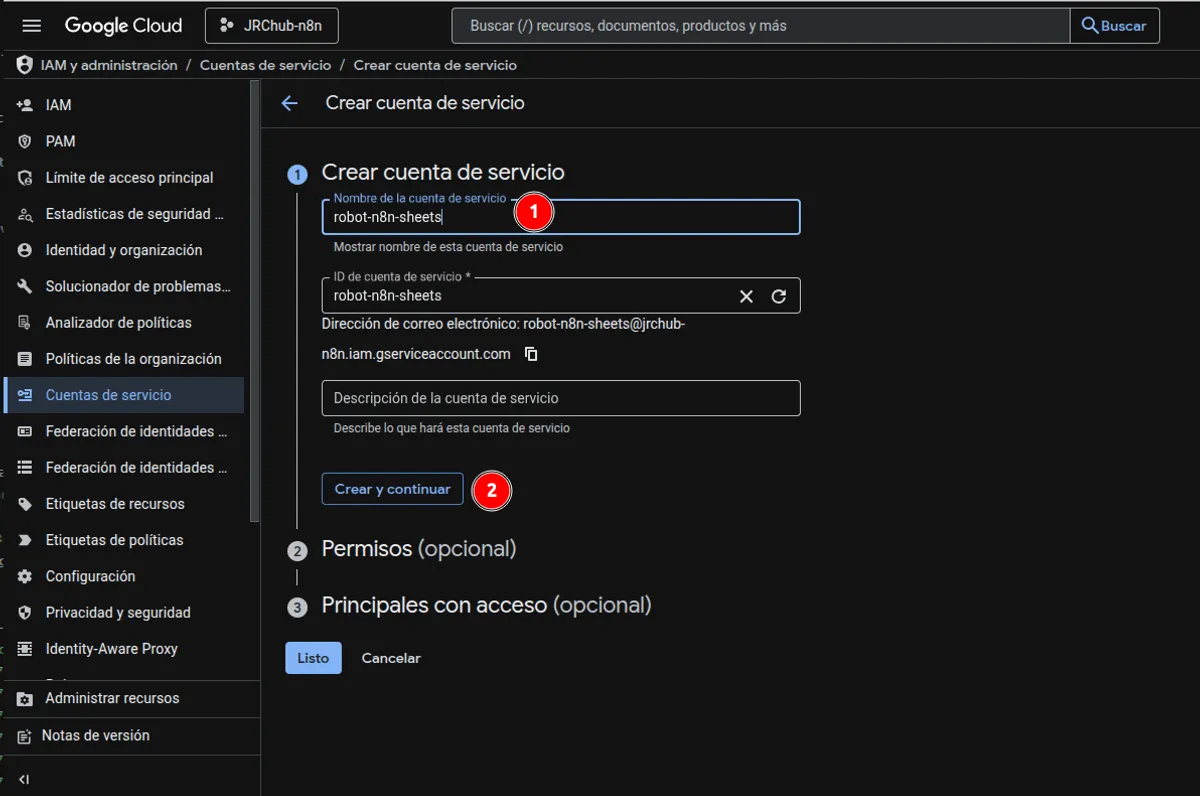
Task: Click the IAM shield icon in breadcrumb
Action: click(24, 65)
